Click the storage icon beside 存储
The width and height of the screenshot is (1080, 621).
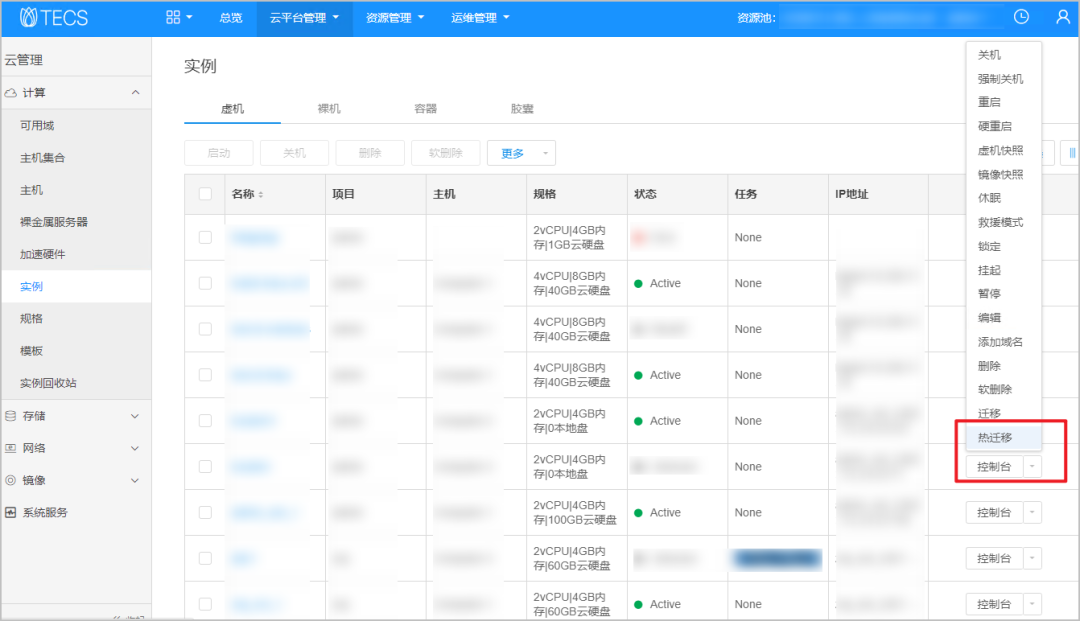point(11,416)
